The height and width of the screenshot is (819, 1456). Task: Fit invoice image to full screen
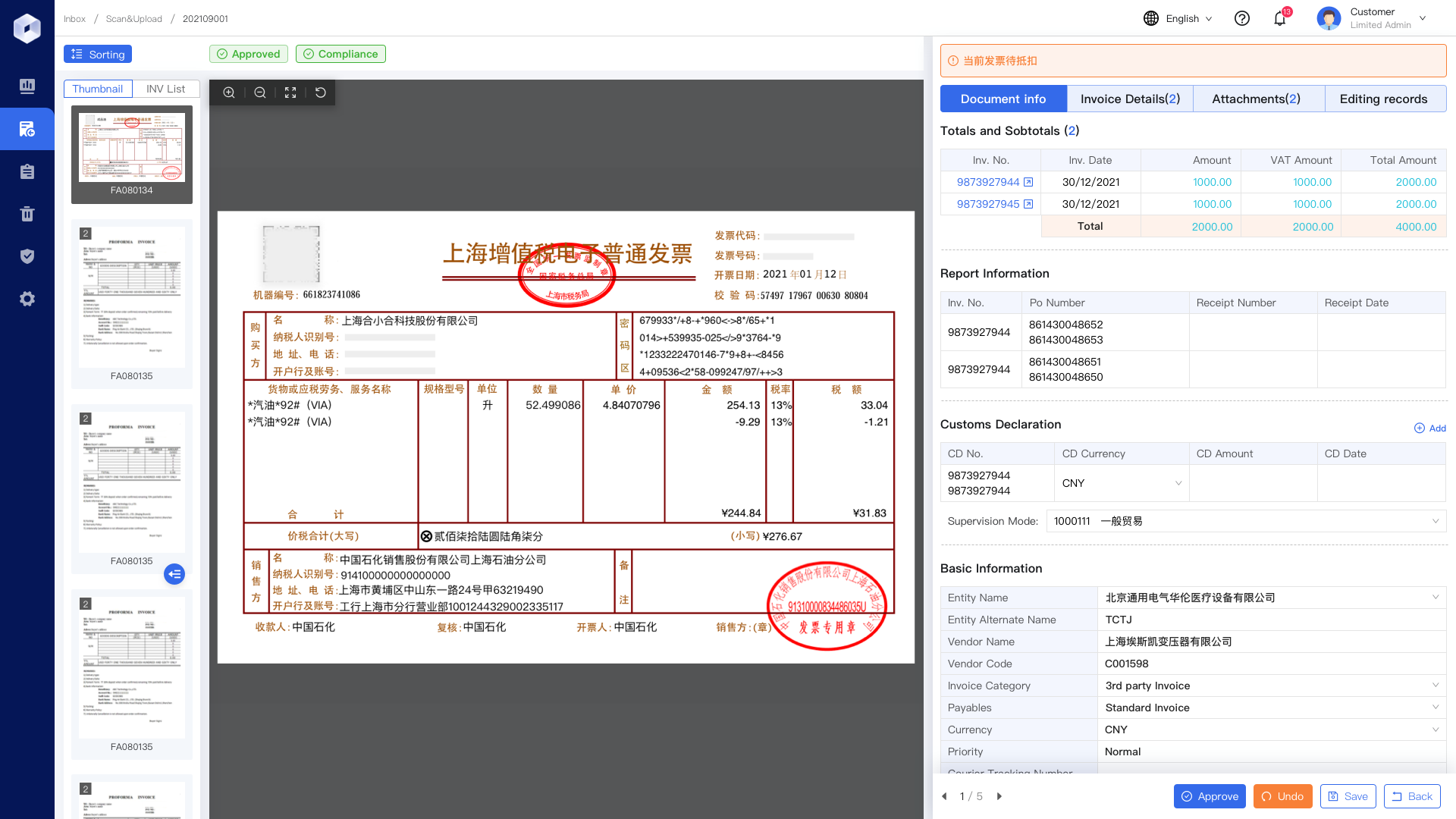(290, 93)
